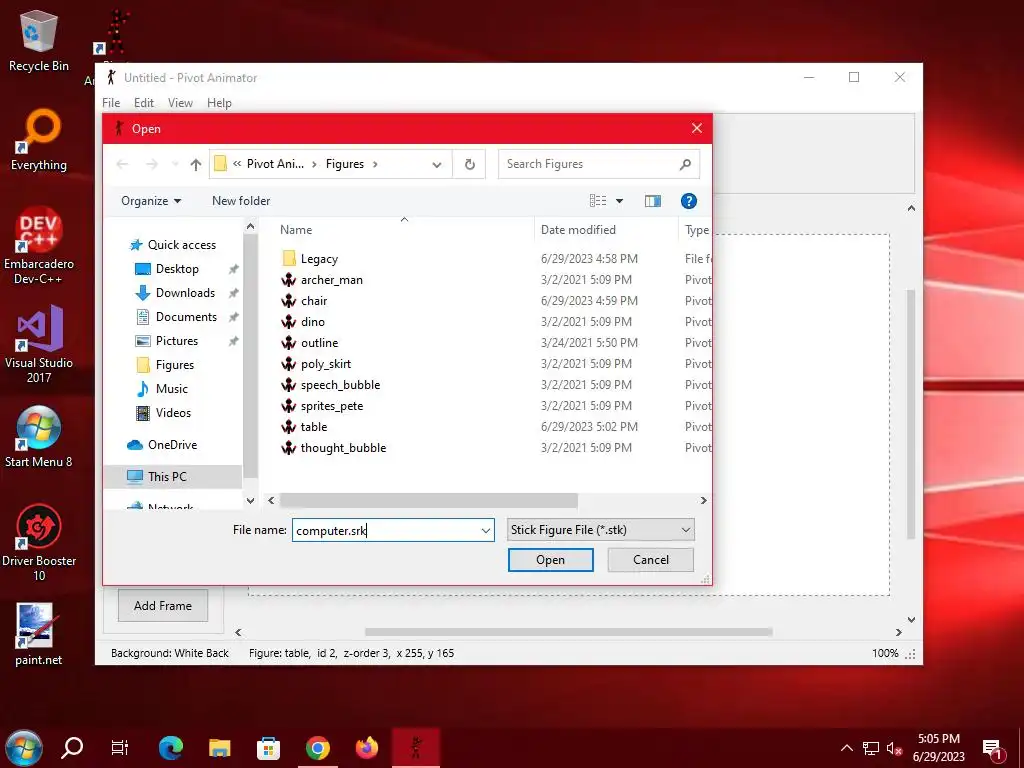Cancel the Open dialog
This screenshot has height=768, width=1024.
(650, 560)
